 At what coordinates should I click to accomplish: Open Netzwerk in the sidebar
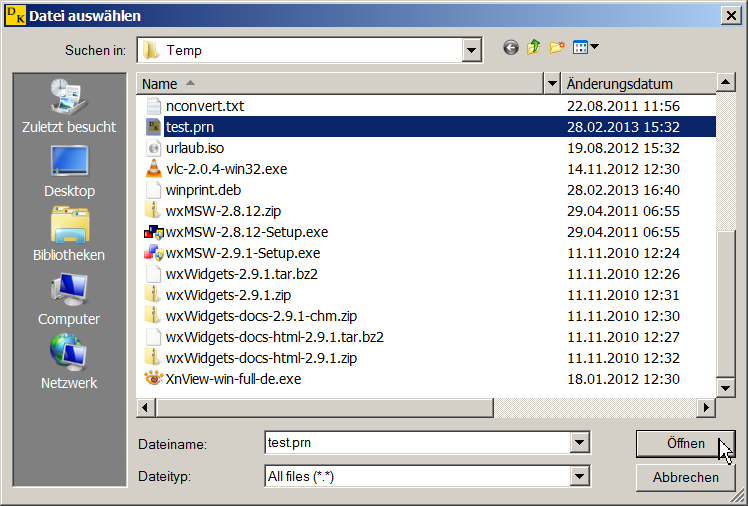point(69,363)
